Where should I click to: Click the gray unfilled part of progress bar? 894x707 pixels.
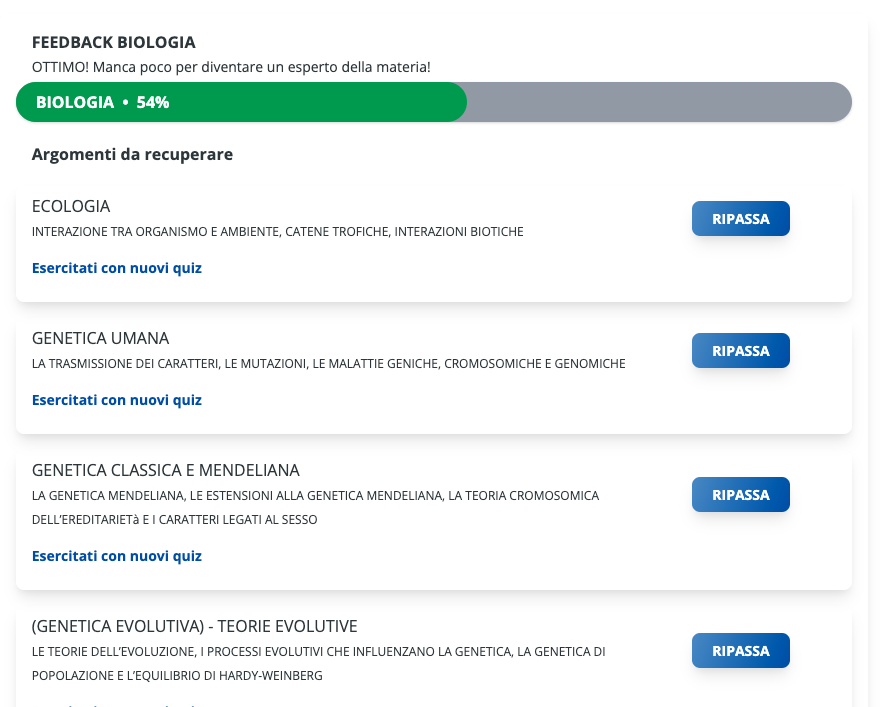pyautogui.click(x=658, y=102)
